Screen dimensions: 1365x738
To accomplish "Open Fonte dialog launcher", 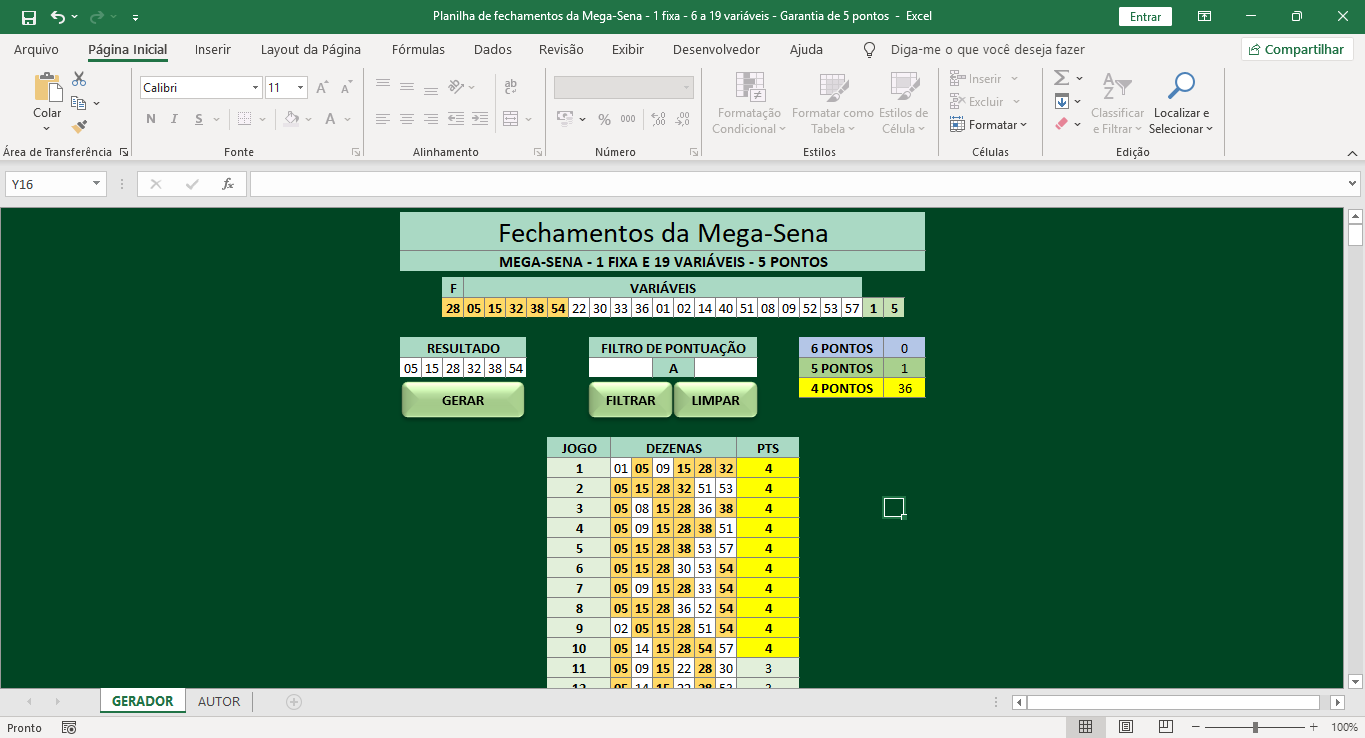I will 357,152.
